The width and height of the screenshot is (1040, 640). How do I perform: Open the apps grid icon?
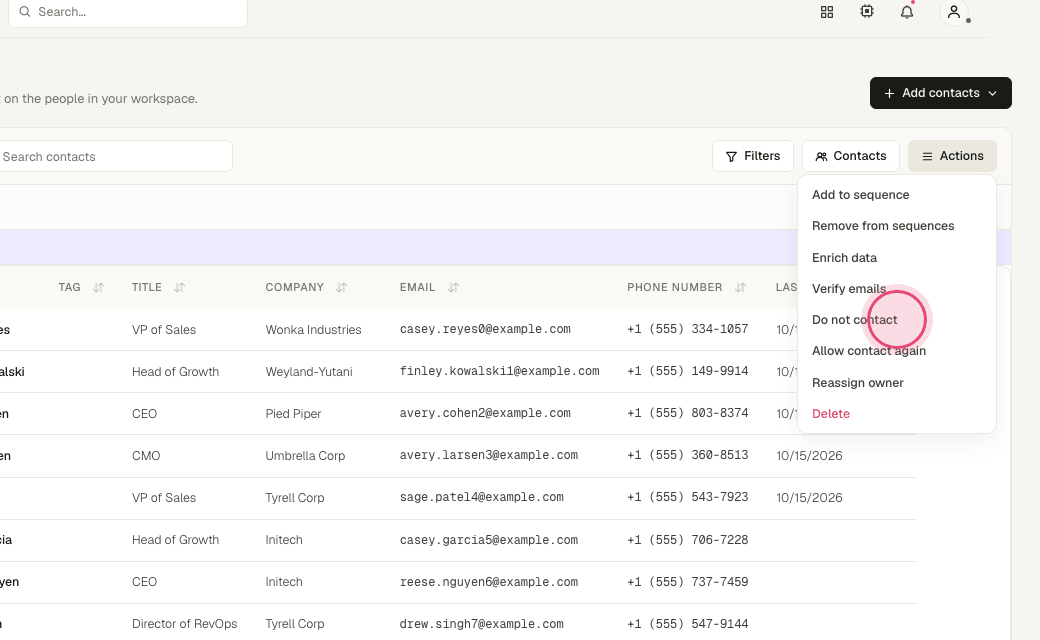click(826, 12)
